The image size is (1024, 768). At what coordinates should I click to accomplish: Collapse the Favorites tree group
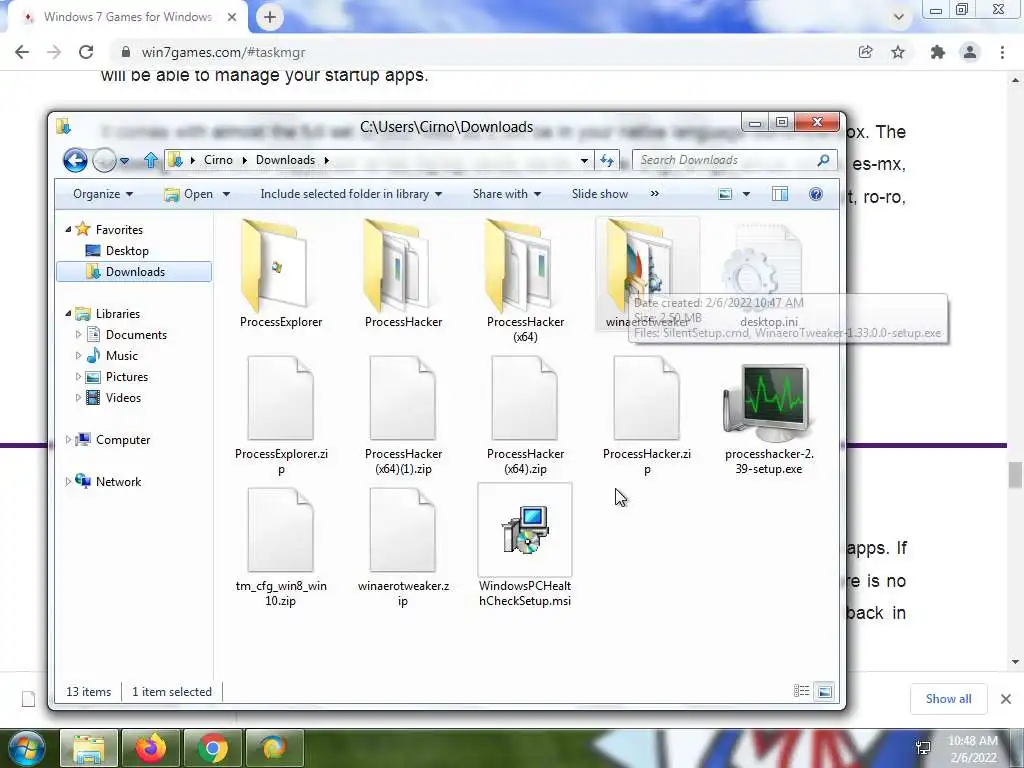pos(69,229)
